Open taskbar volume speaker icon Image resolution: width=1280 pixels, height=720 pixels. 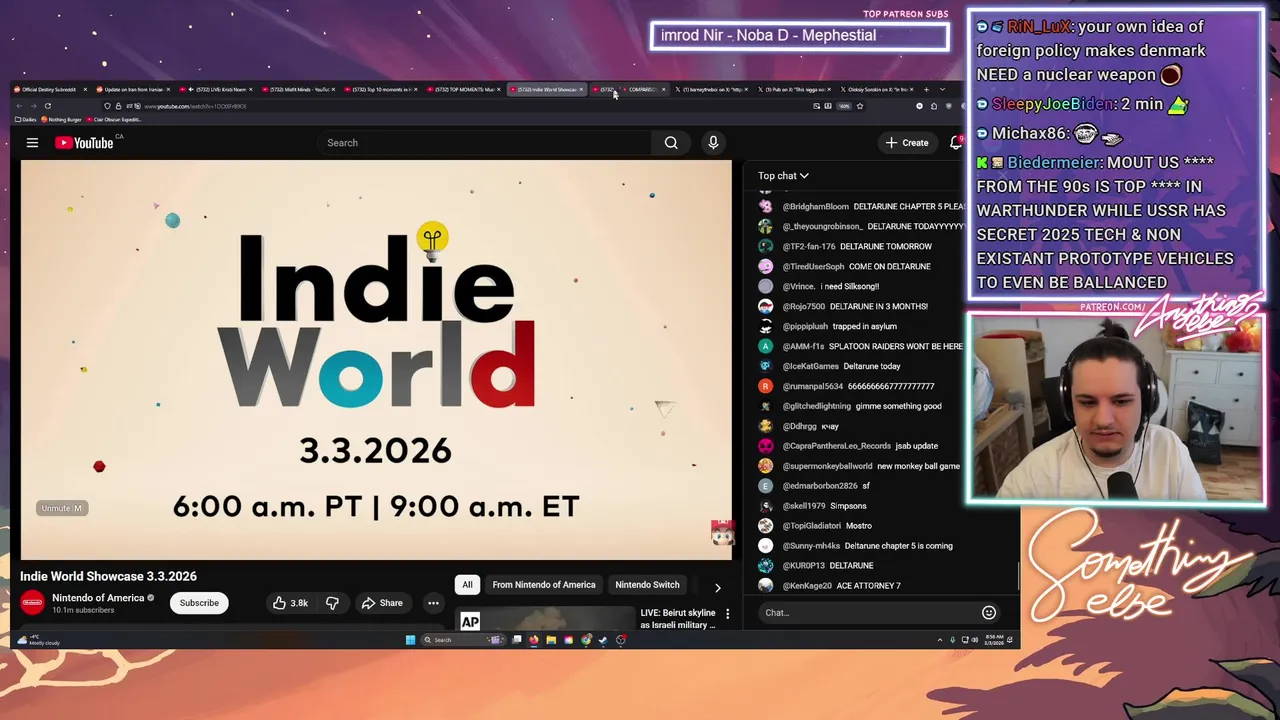pos(975,640)
